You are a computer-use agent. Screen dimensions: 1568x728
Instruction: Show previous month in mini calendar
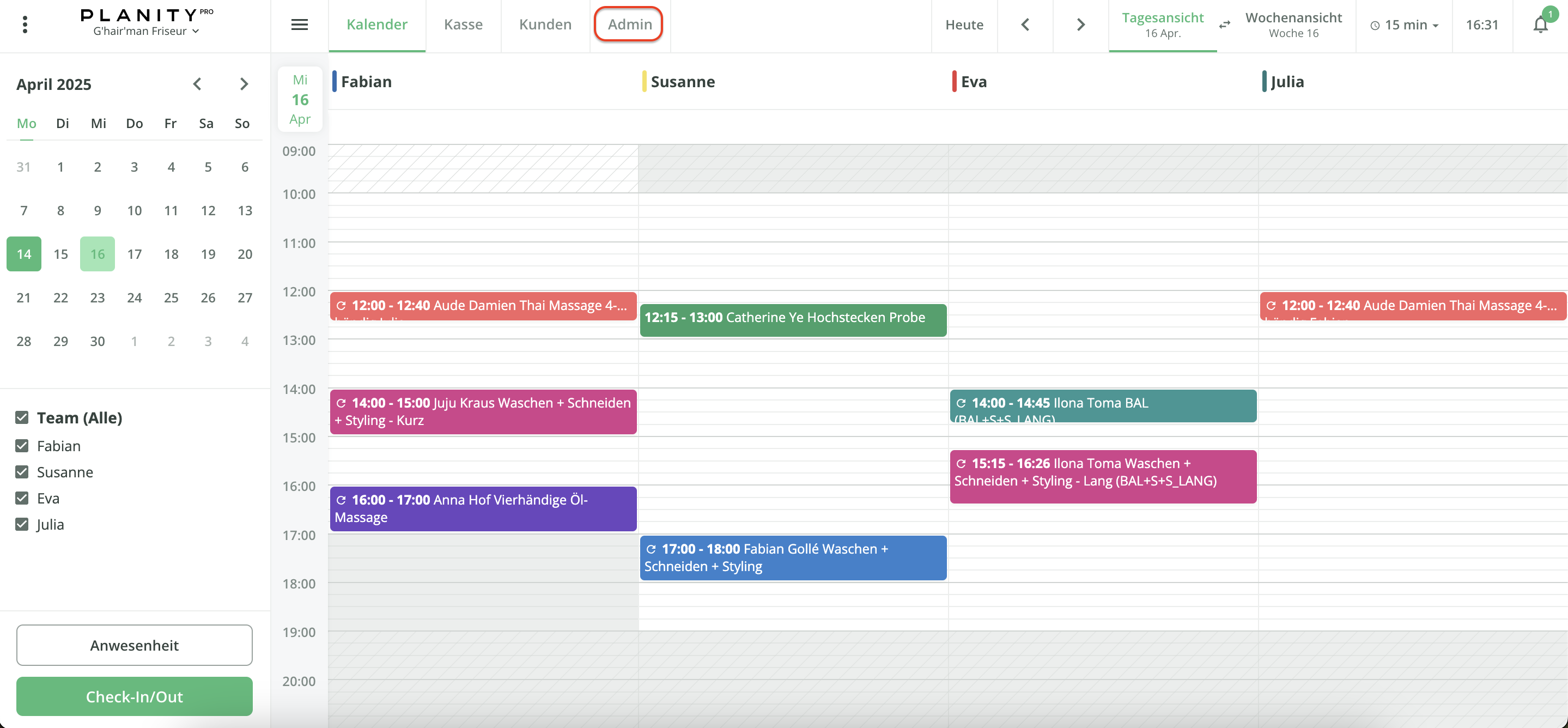197,84
